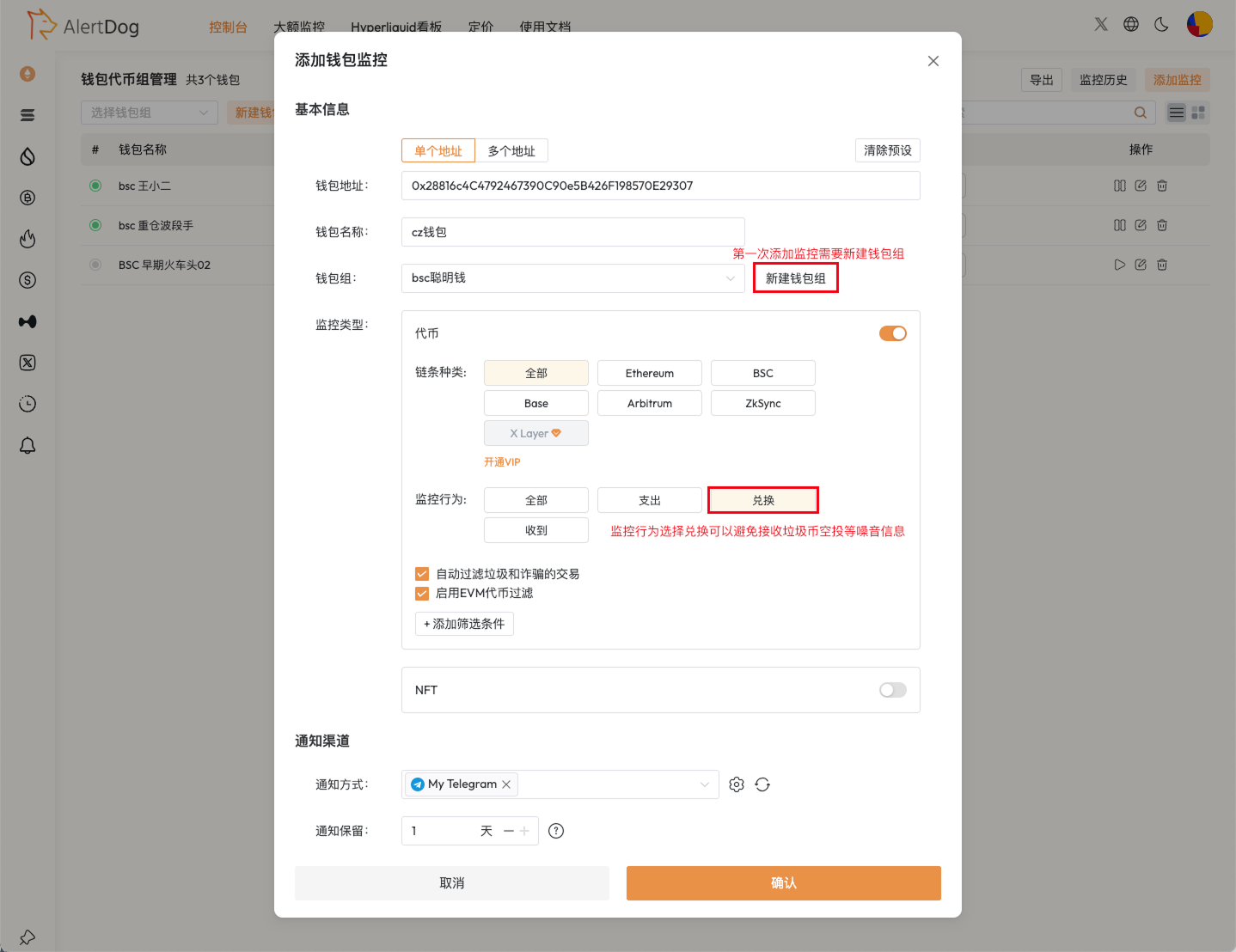The image size is (1236, 952).
Task: Edit the BSC 早期火车头02 wallet
Action: click(x=1141, y=265)
